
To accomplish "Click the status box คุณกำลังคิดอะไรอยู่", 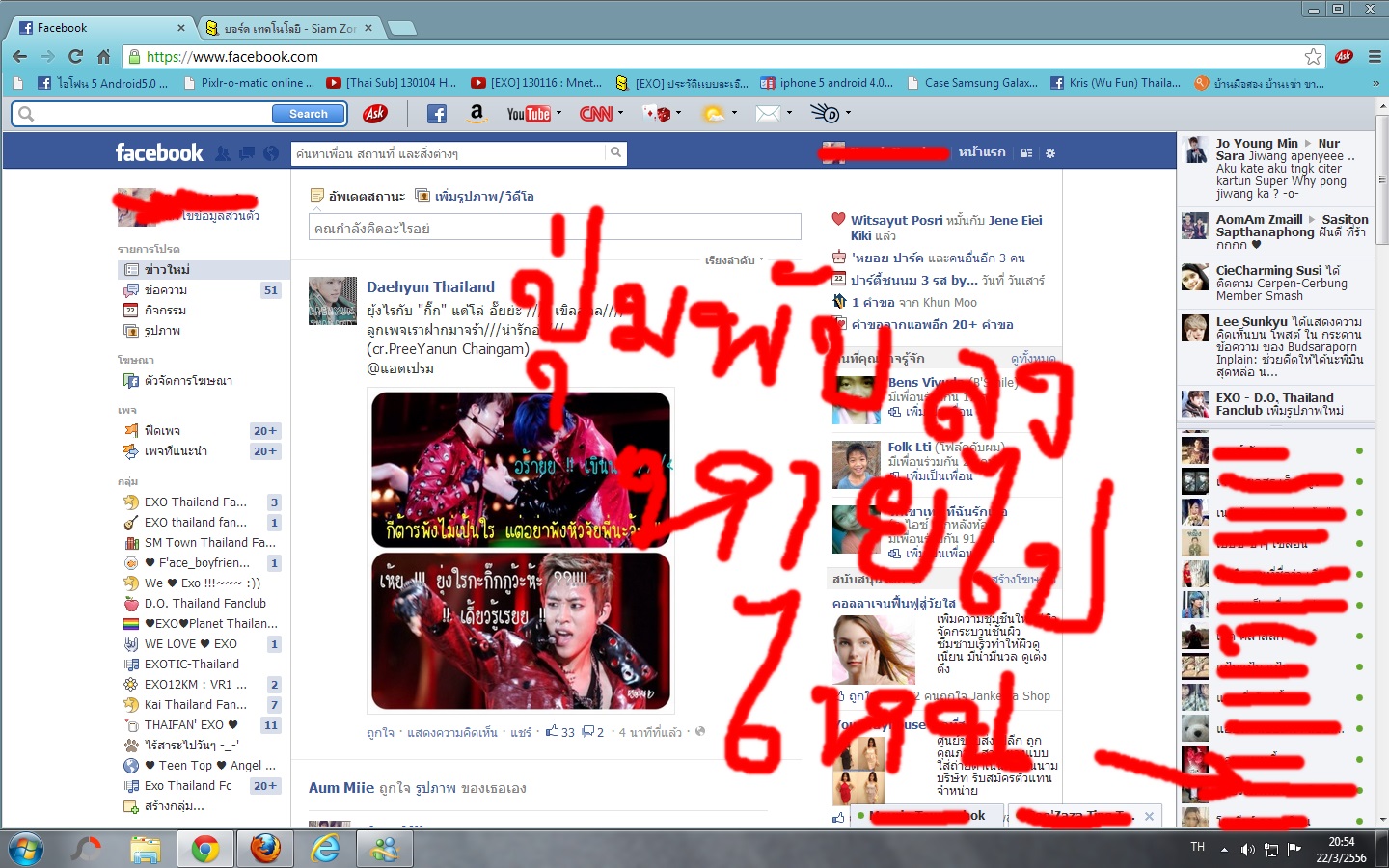I will (555, 229).
